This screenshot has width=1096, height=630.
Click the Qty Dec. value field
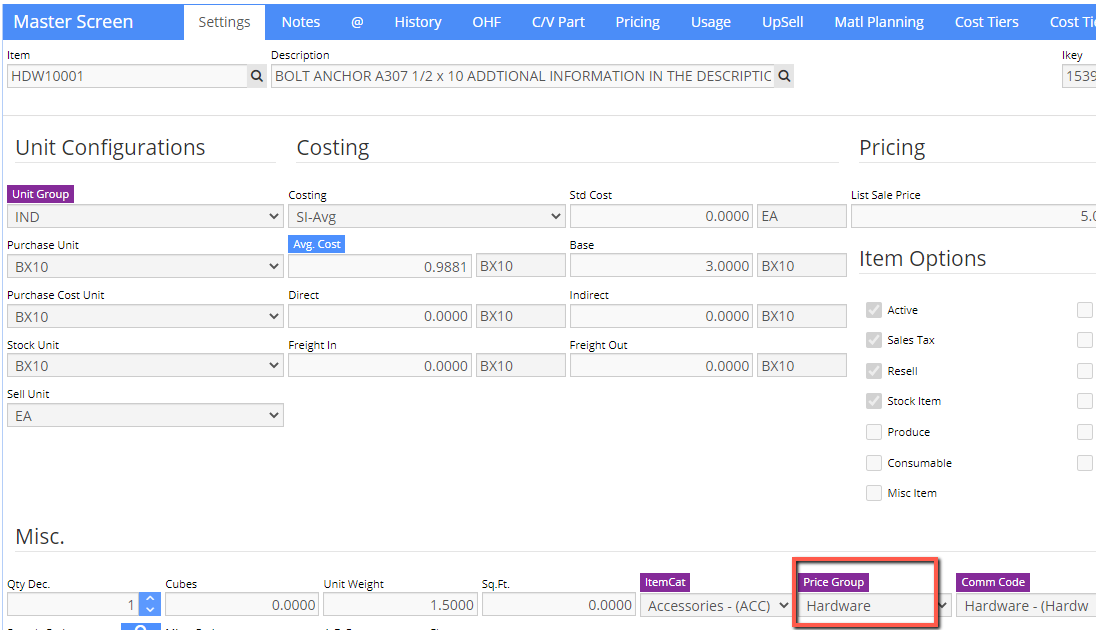point(73,605)
